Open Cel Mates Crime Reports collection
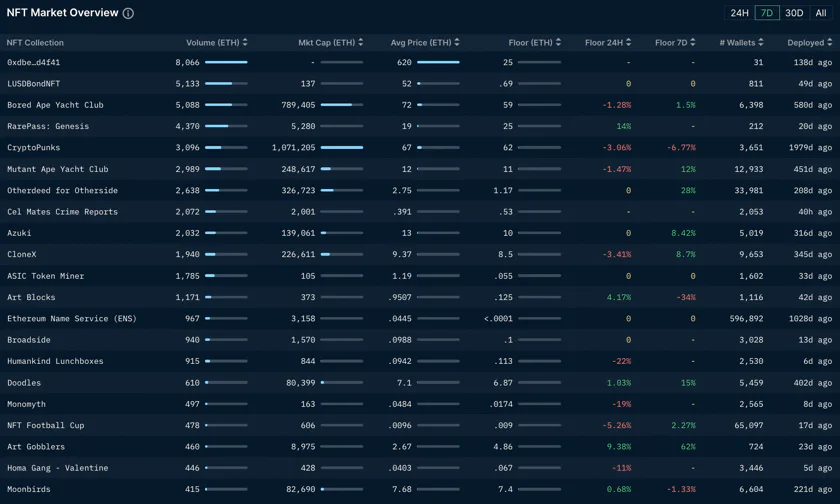Screen dimensions: 840x504 point(63,212)
